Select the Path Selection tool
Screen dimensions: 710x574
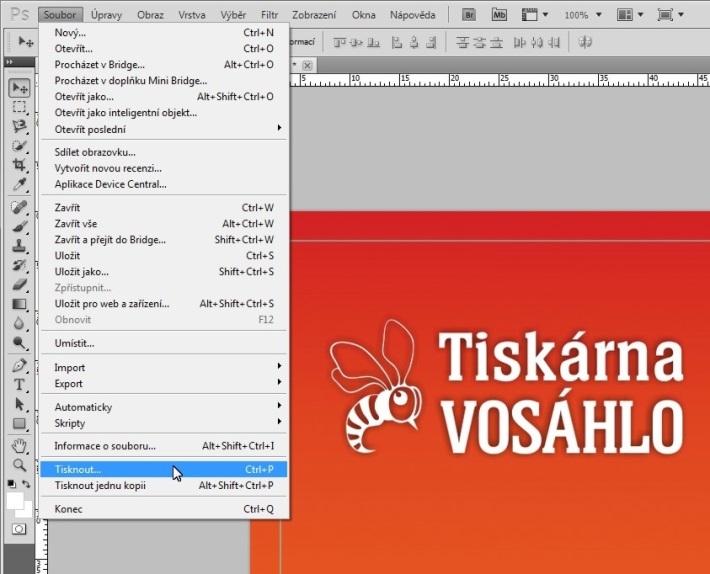pos(19,404)
